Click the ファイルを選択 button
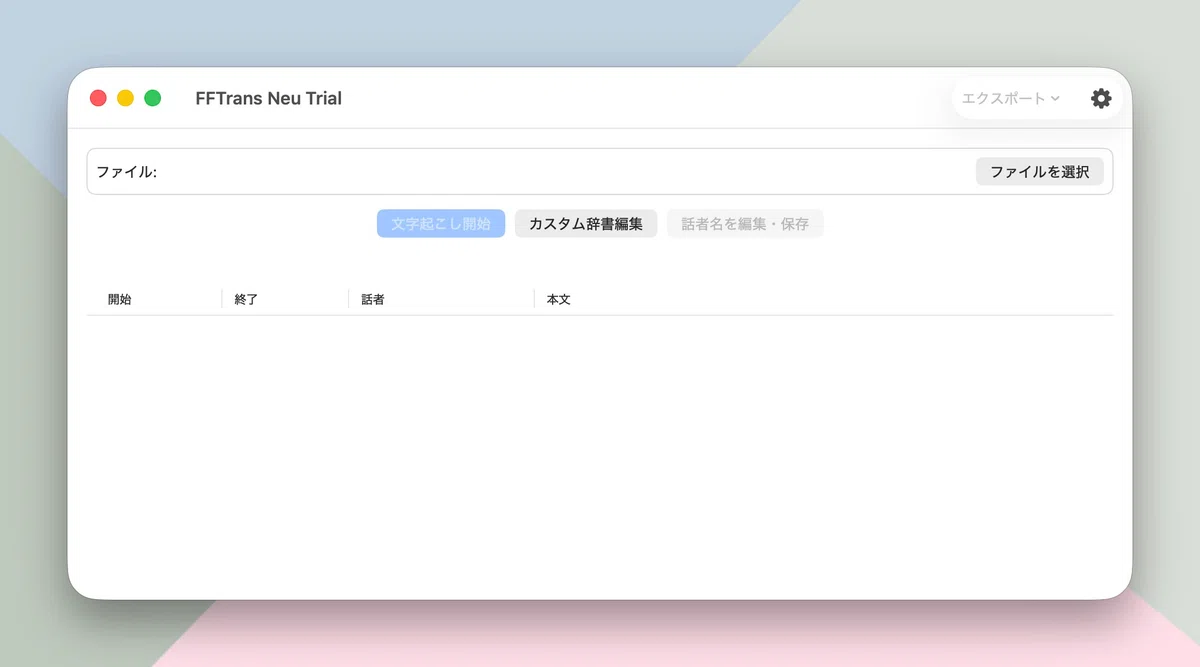Screen dimensions: 1200x667 [1040, 171]
